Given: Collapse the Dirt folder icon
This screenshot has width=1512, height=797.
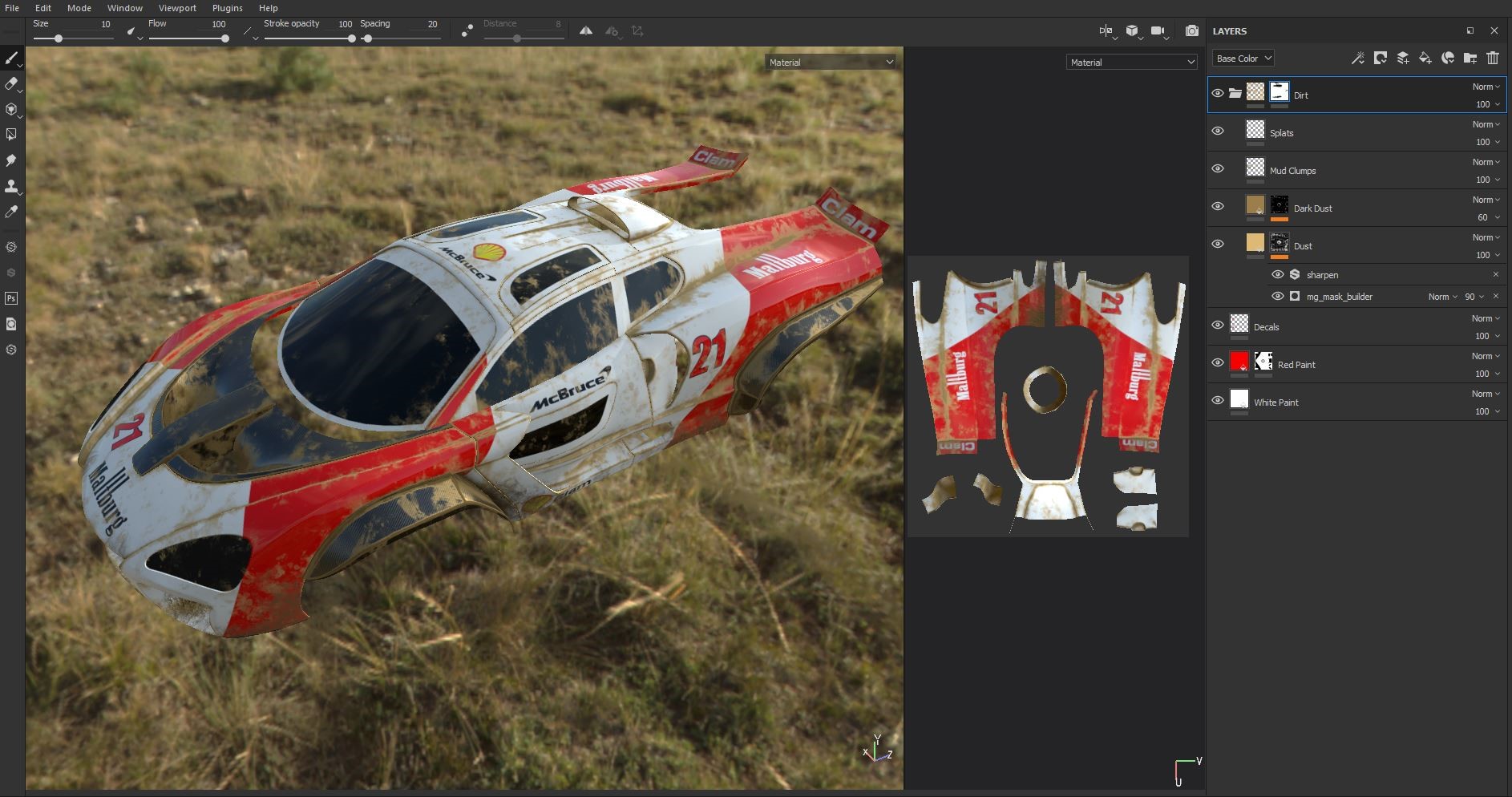Looking at the screenshot, I should click(x=1235, y=93).
